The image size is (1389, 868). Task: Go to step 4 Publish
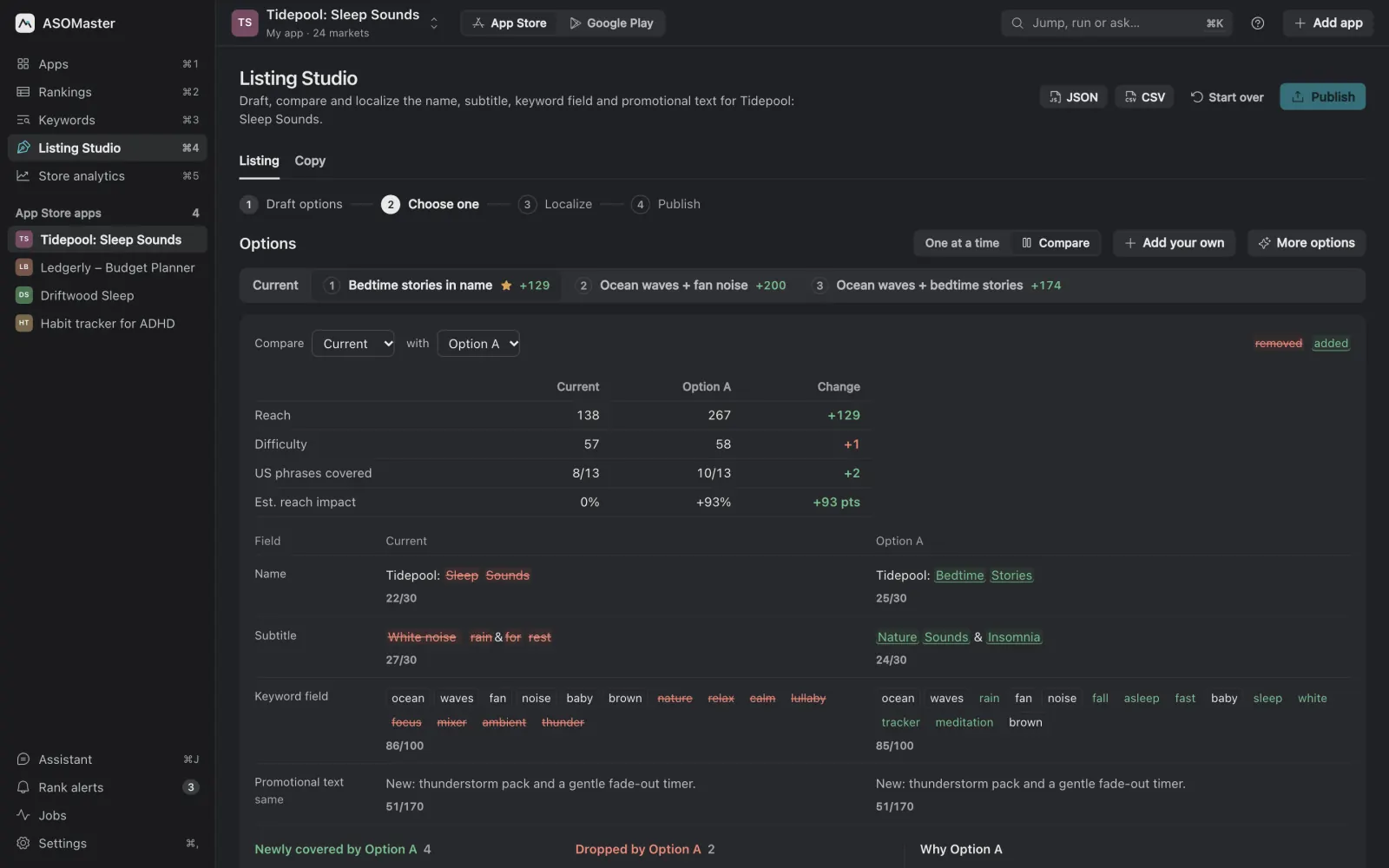666,205
